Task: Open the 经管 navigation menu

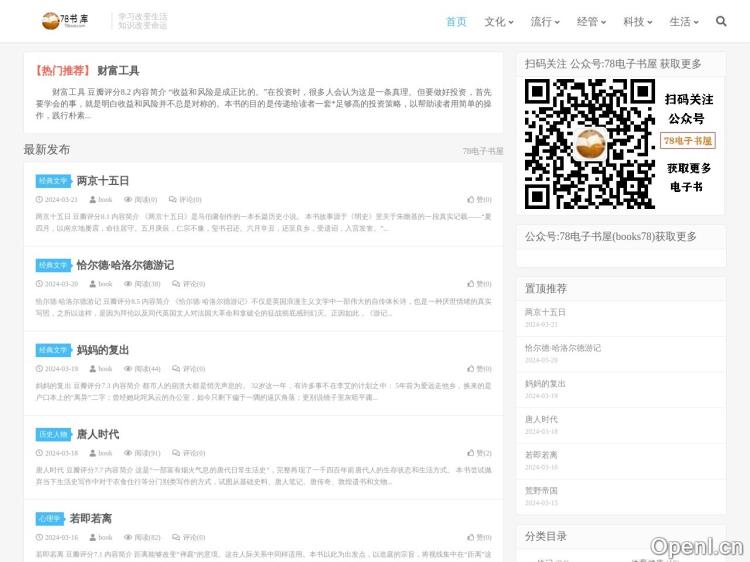Action: pos(590,21)
